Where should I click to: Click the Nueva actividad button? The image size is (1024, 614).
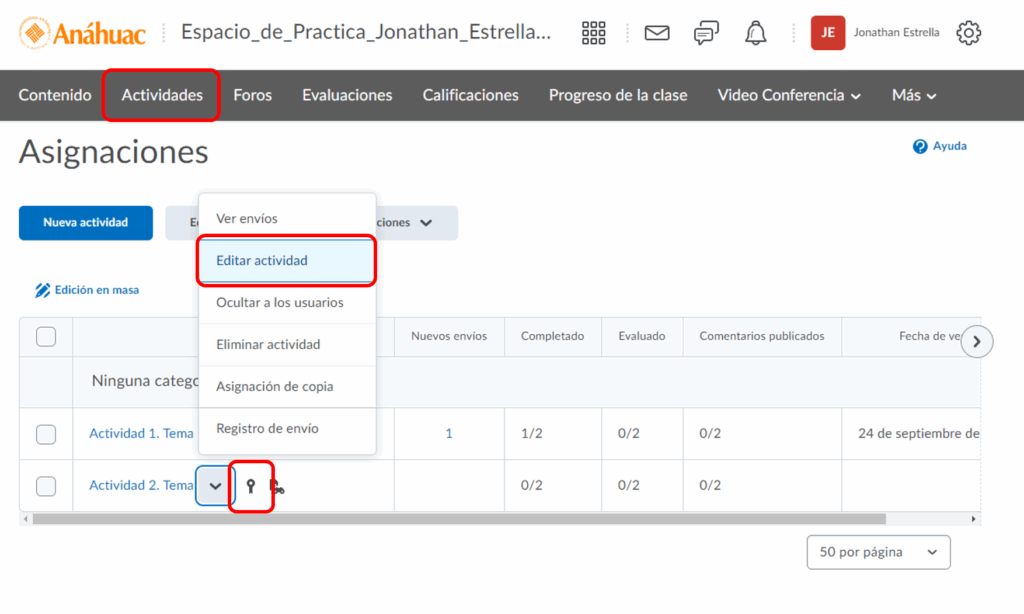pyautogui.click(x=85, y=222)
